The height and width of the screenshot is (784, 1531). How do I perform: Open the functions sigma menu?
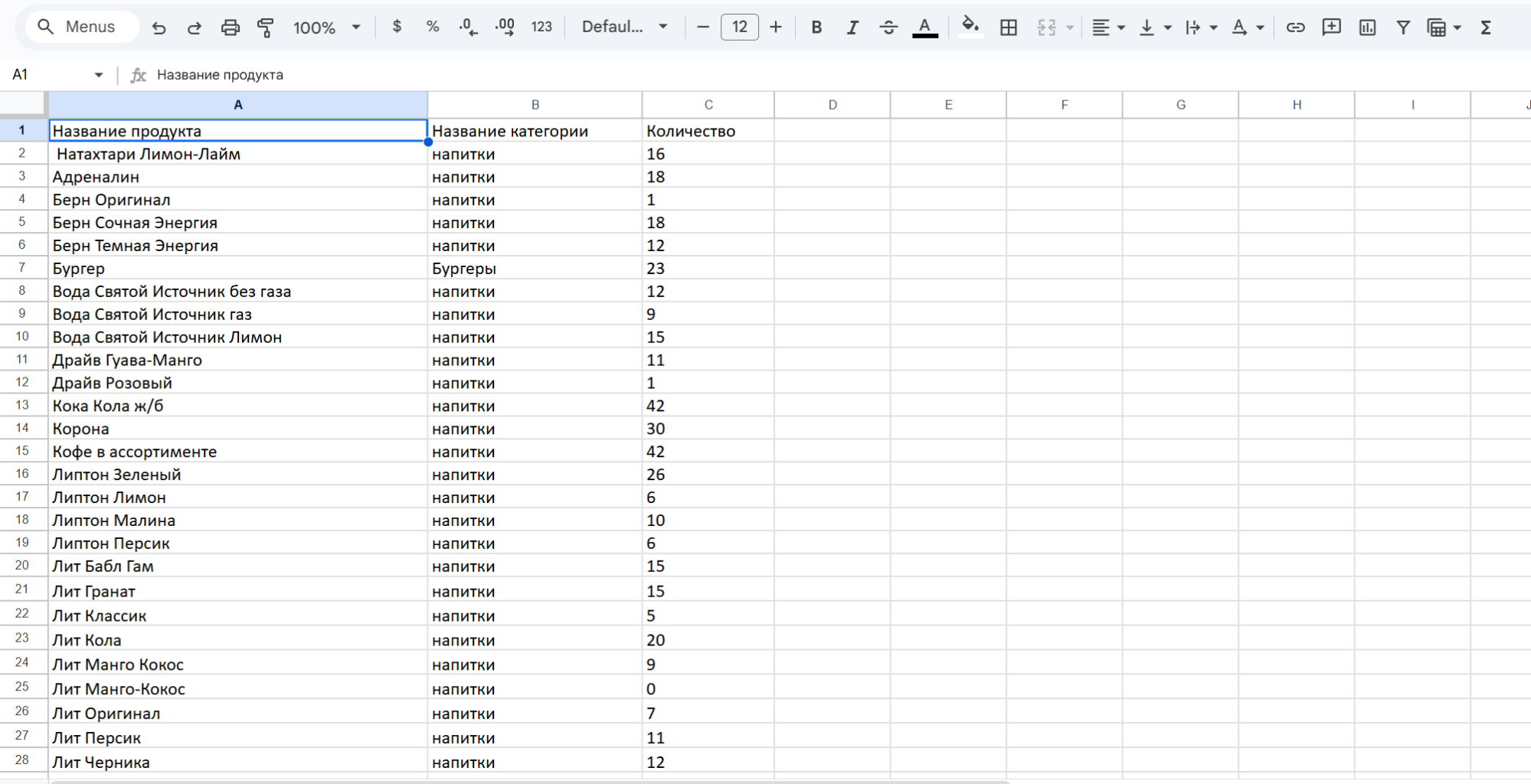point(1486,28)
